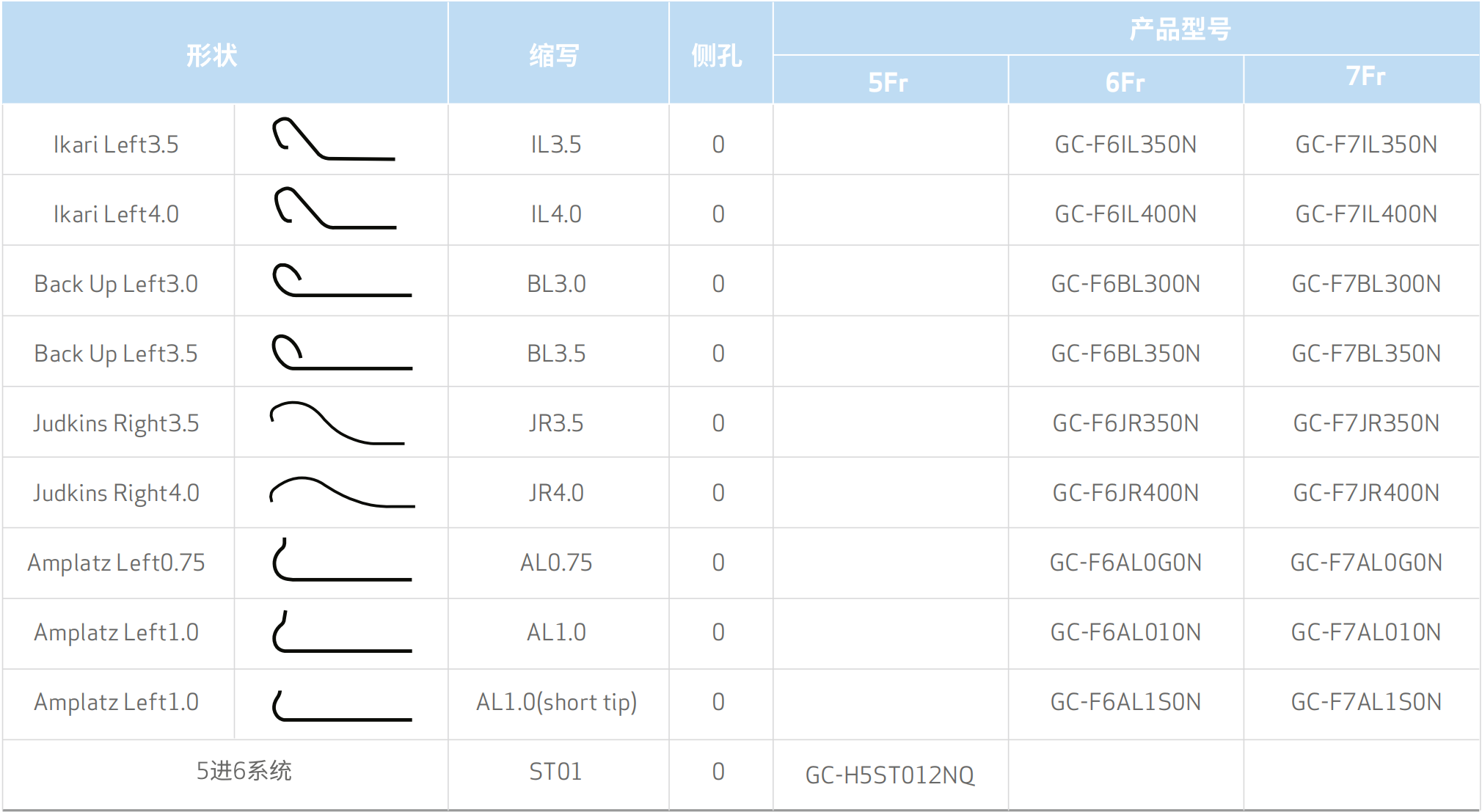Viewport: 1482px width, 812px height.
Task: Click the 7Fr column header
Action: click(1365, 76)
